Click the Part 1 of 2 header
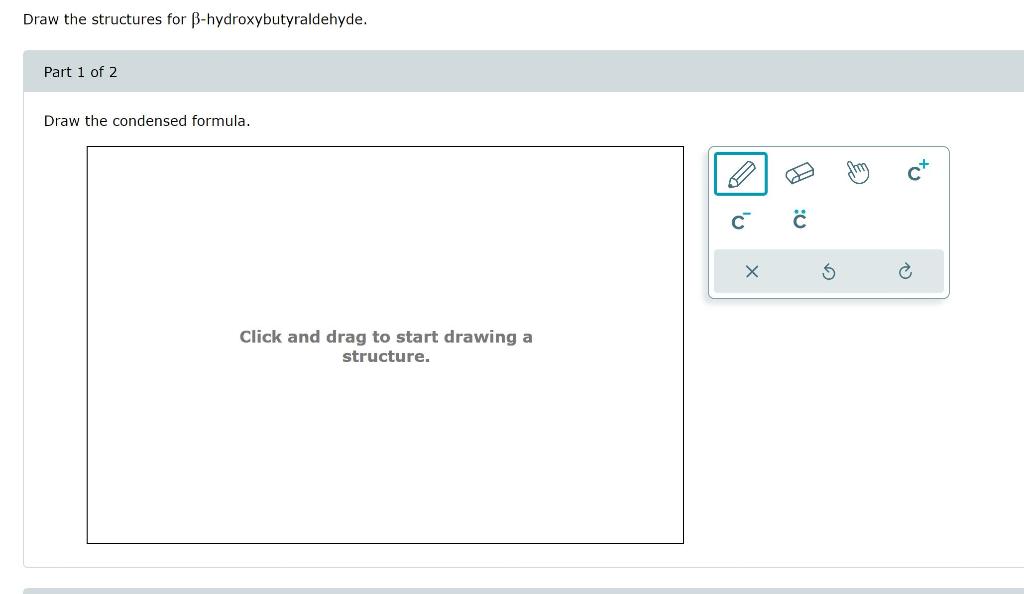 pos(80,71)
